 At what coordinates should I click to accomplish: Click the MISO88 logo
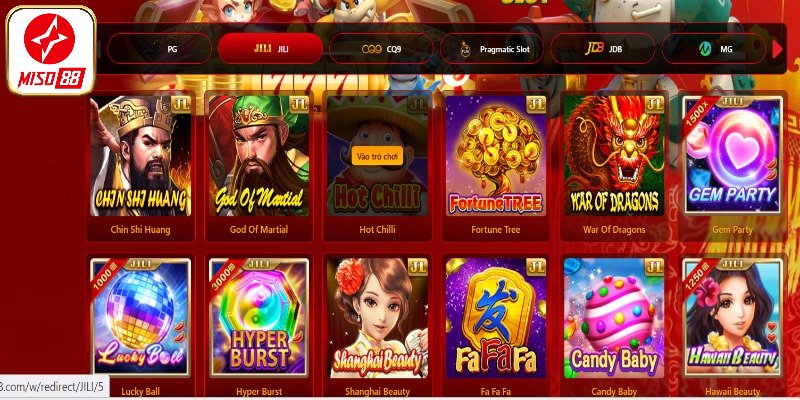click(51, 51)
